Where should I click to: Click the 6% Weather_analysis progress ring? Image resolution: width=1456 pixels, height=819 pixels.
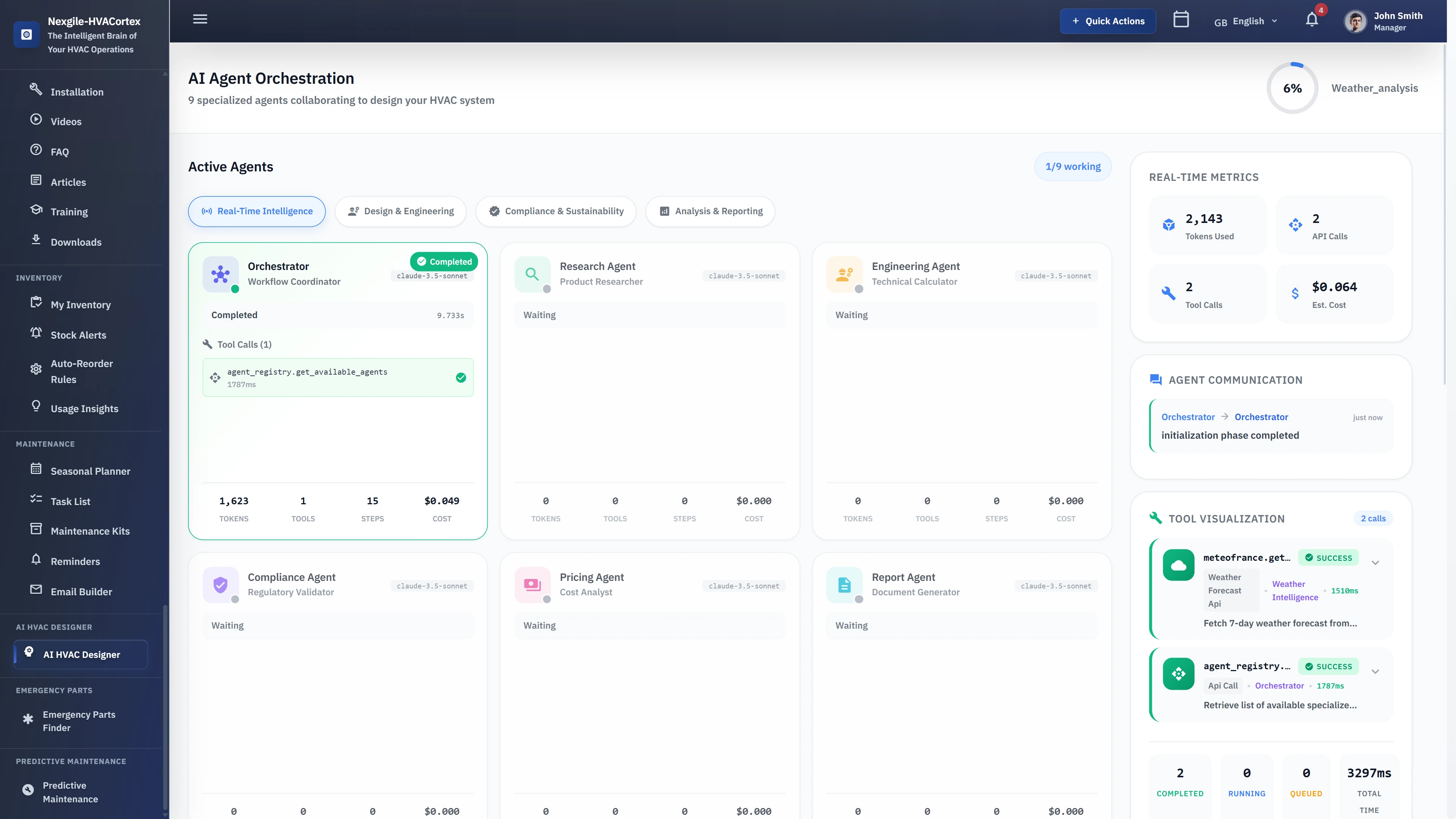point(1292,88)
